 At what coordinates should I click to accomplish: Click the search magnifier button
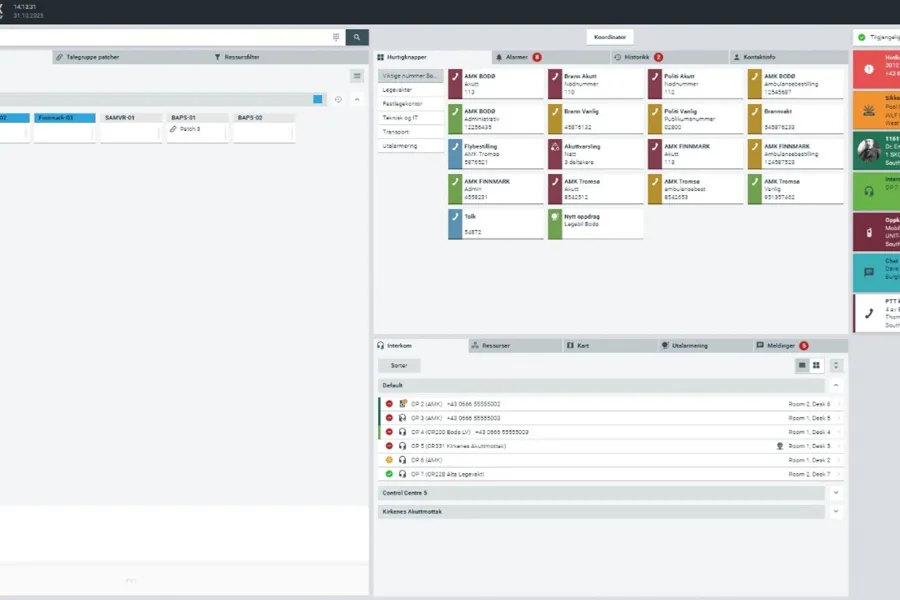[x=357, y=37]
